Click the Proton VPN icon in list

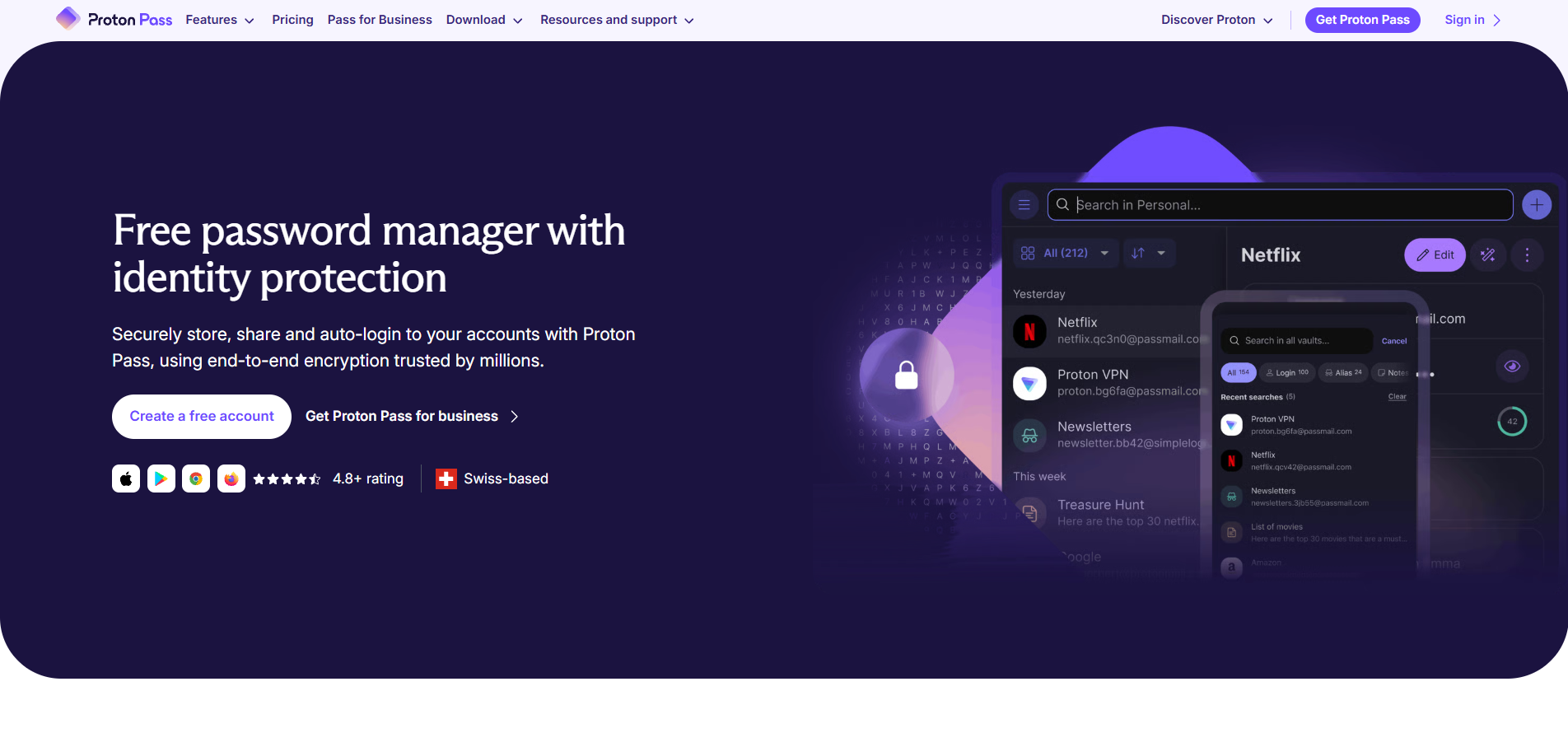pyautogui.click(x=1029, y=384)
